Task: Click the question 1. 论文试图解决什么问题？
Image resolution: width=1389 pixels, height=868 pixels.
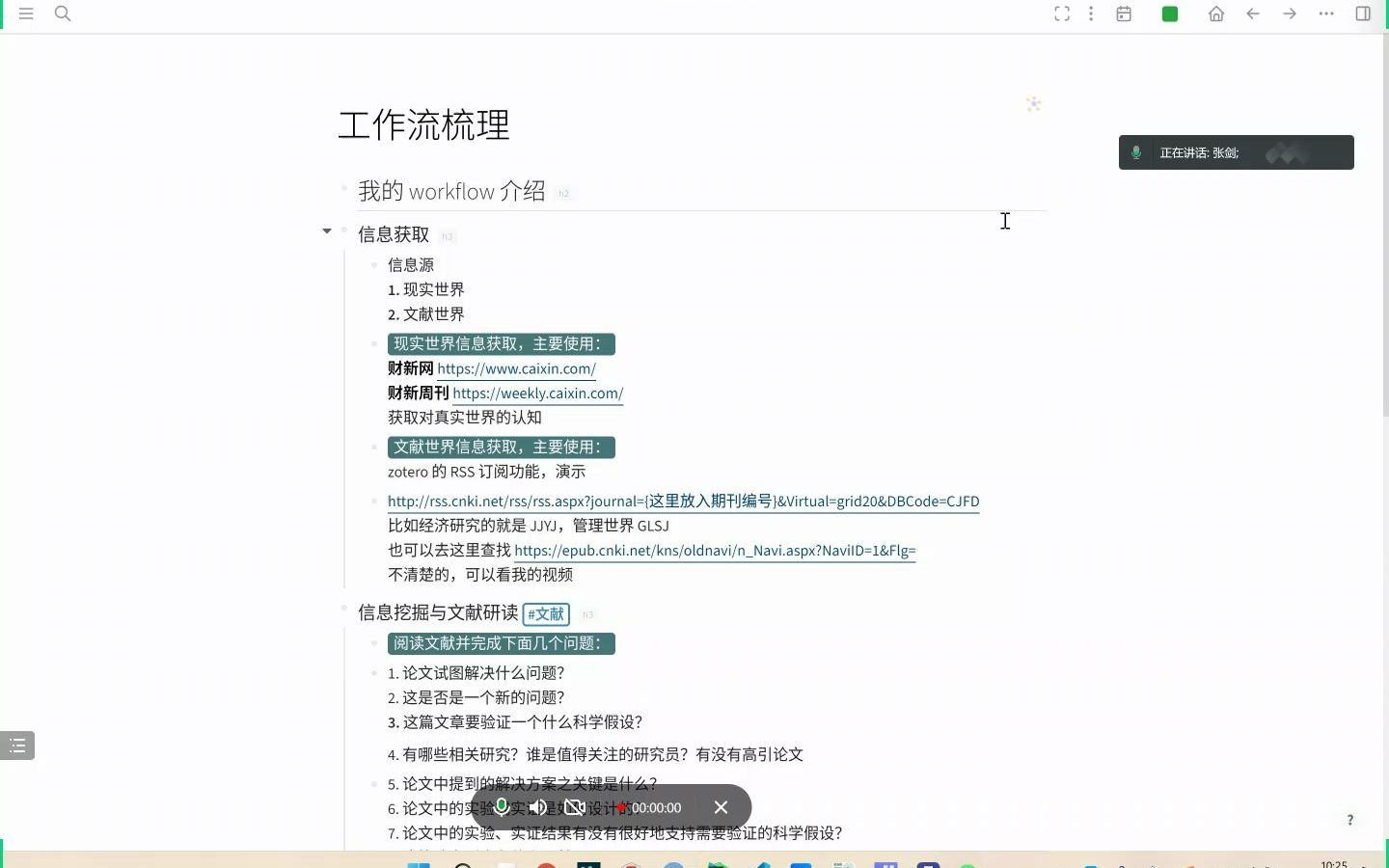Action: (x=476, y=673)
